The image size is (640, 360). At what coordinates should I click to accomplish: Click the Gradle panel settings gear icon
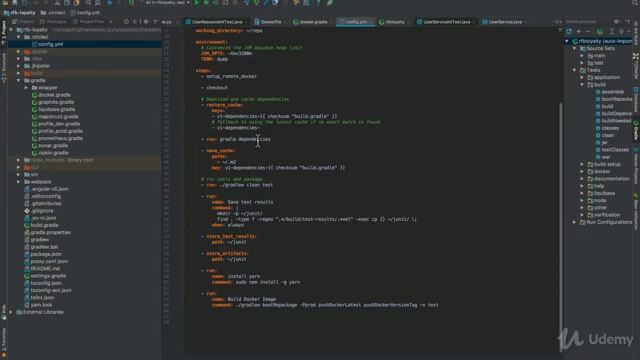[616, 22]
